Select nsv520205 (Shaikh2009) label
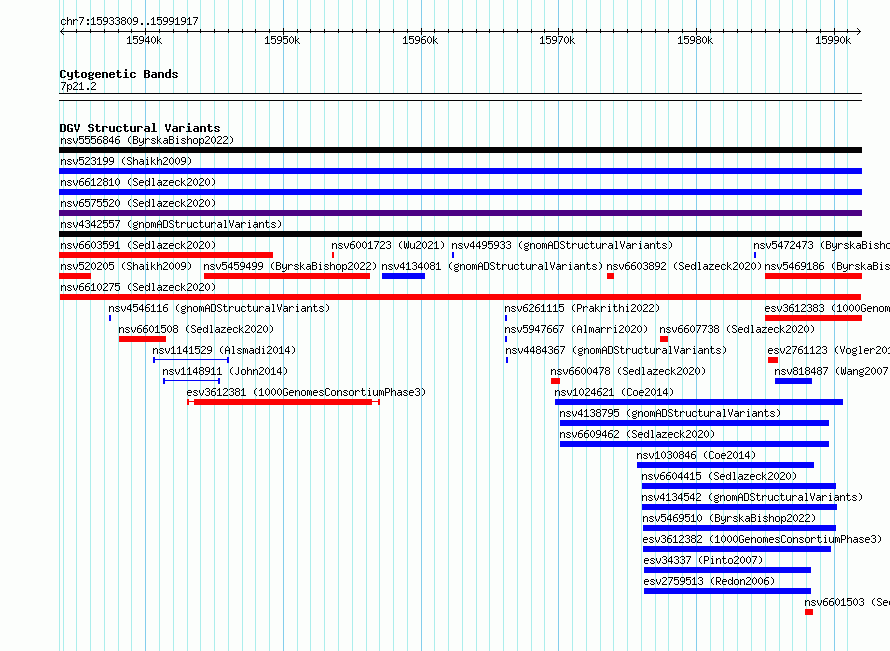Image resolution: width=890 pixels, height=651 pixels. 126,266
